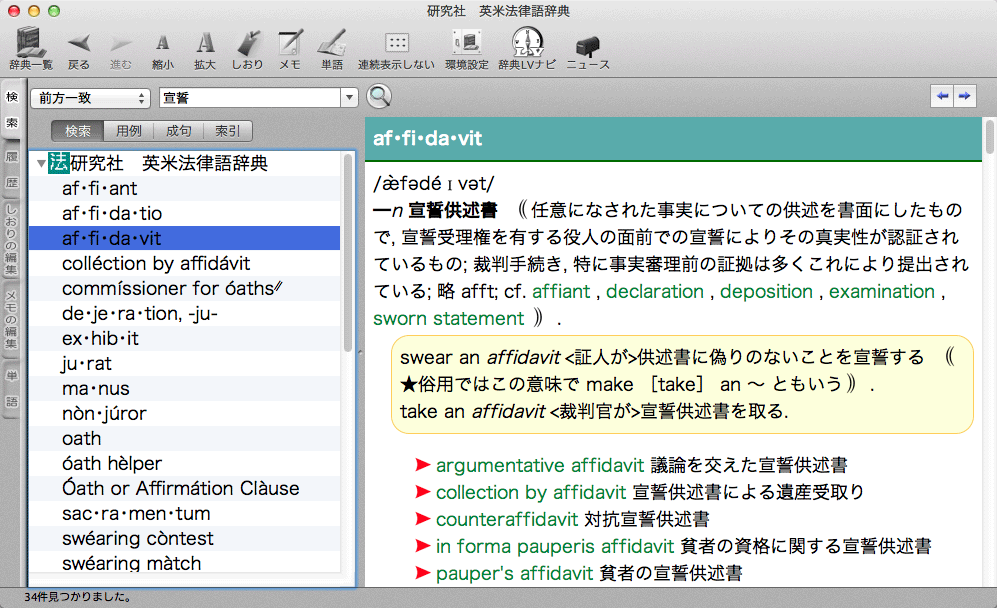Click the search field containing 宣誓
997x608 pixels.
click(x=250, y=98)
